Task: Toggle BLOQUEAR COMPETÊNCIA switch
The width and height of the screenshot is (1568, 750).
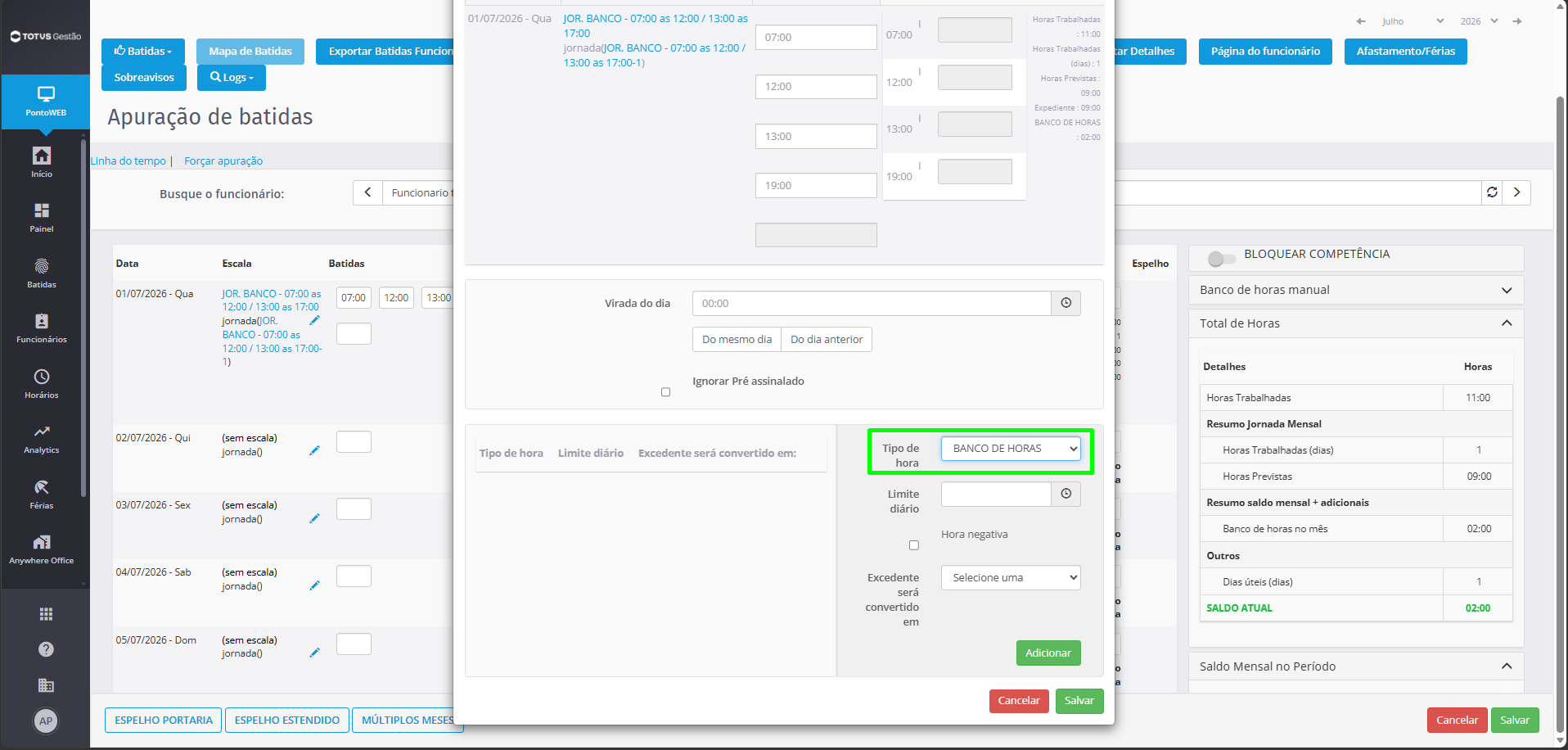Action: pos(1221,259)
